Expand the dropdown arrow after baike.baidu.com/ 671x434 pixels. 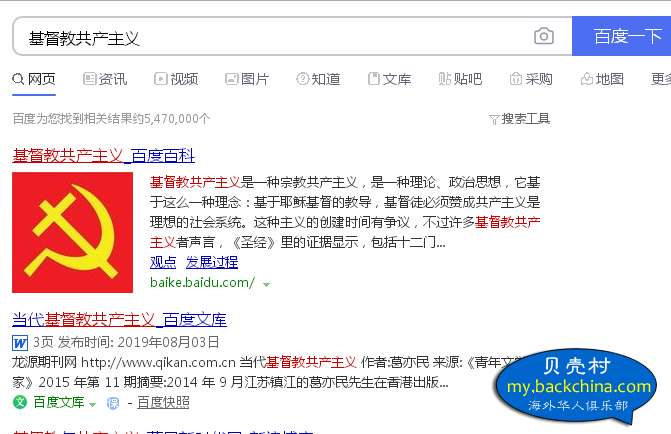pyautogui.click(x=267, y=284)
